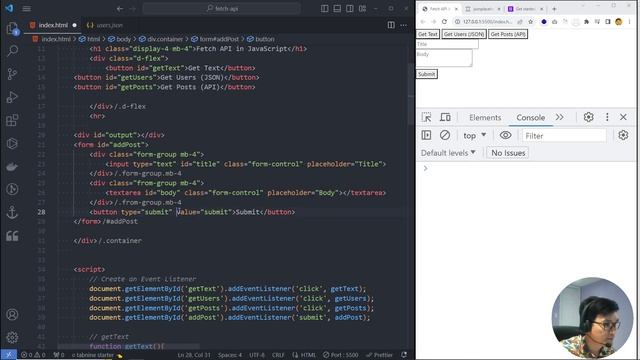Open the top context dropdown in console
The width and height of the screenshot is (640, 360).
coord(475,136)
